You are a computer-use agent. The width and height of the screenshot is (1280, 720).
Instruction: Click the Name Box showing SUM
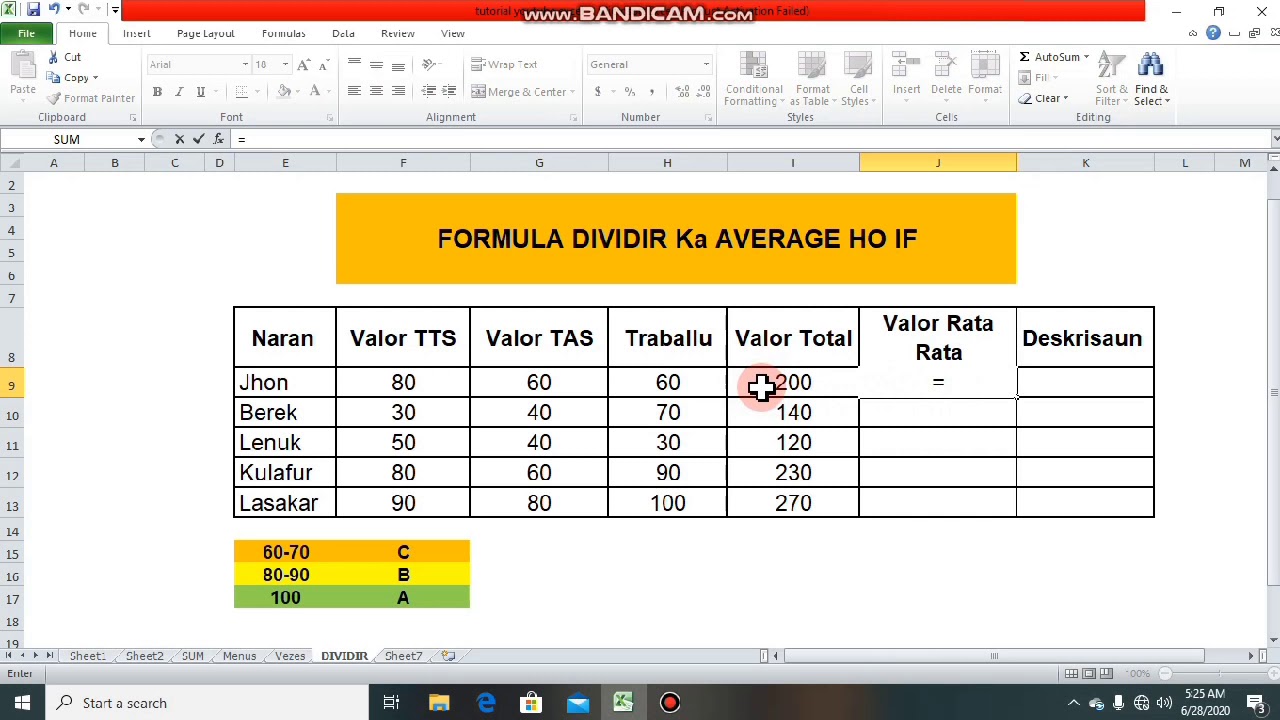click(68, 139)
